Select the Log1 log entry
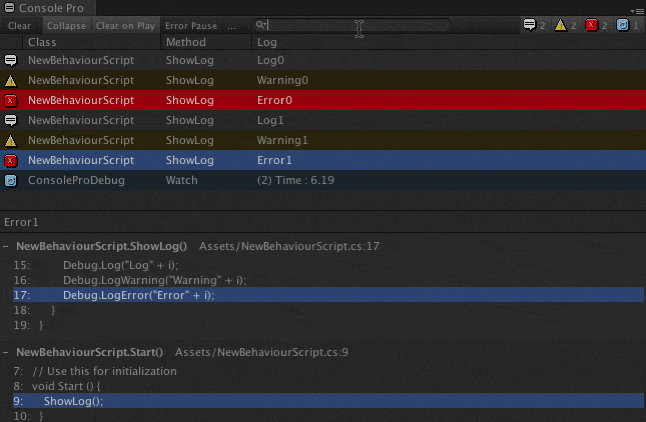 (323, 120)
